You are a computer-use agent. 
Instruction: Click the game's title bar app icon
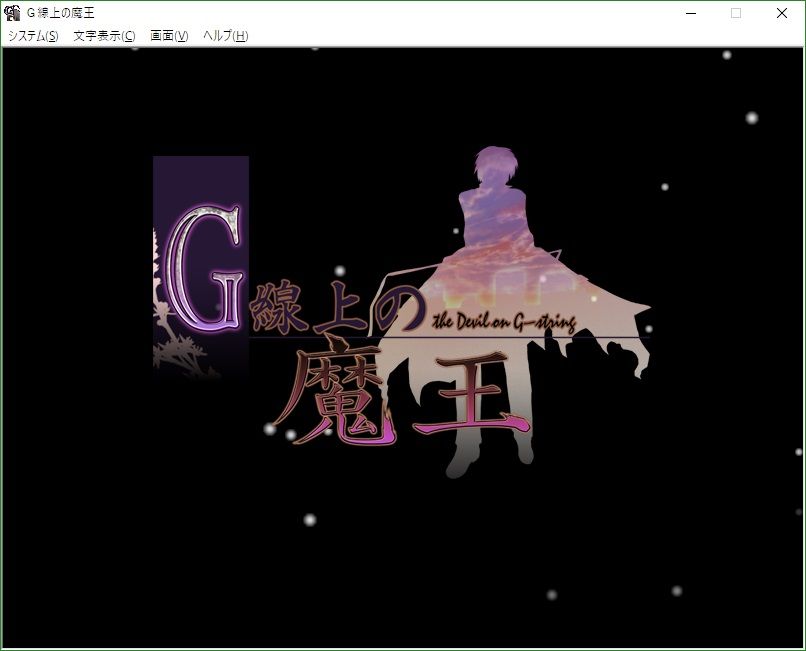[x=12, y=13]
